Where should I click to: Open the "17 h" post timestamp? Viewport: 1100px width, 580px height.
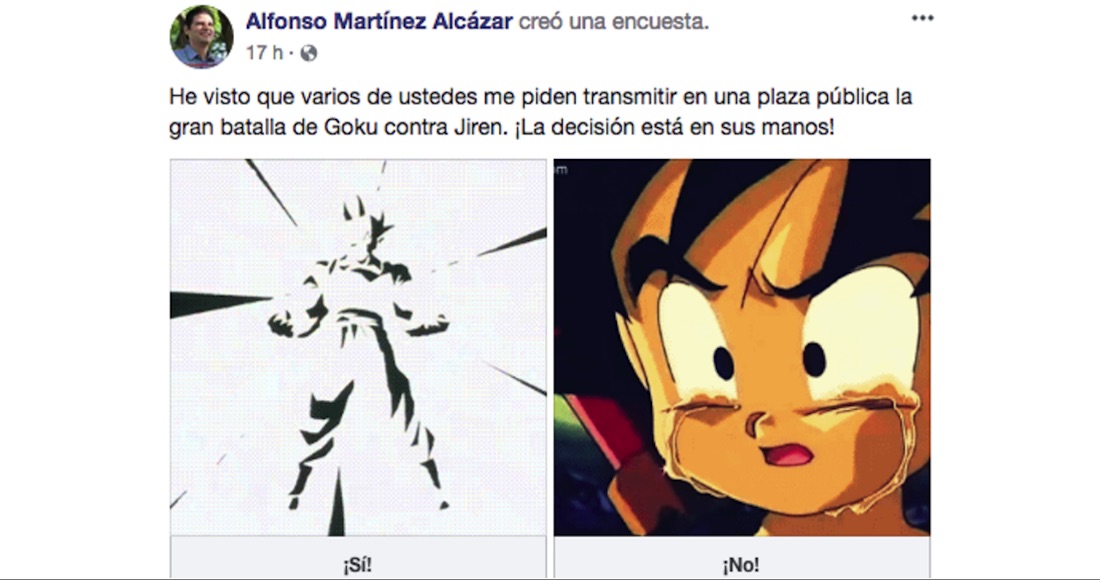(264, 53)
